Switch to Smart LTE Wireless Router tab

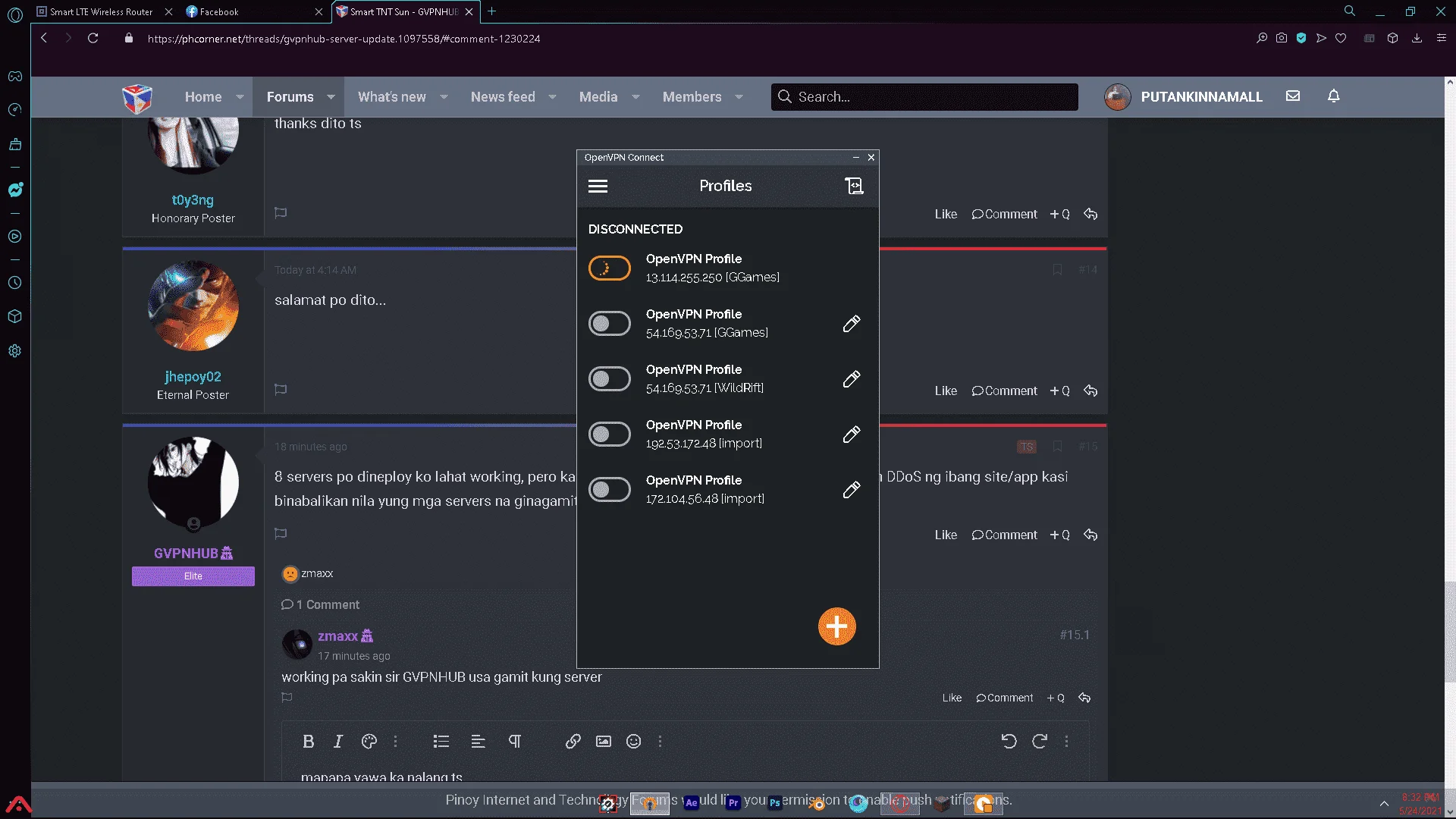tap(102, 11)
